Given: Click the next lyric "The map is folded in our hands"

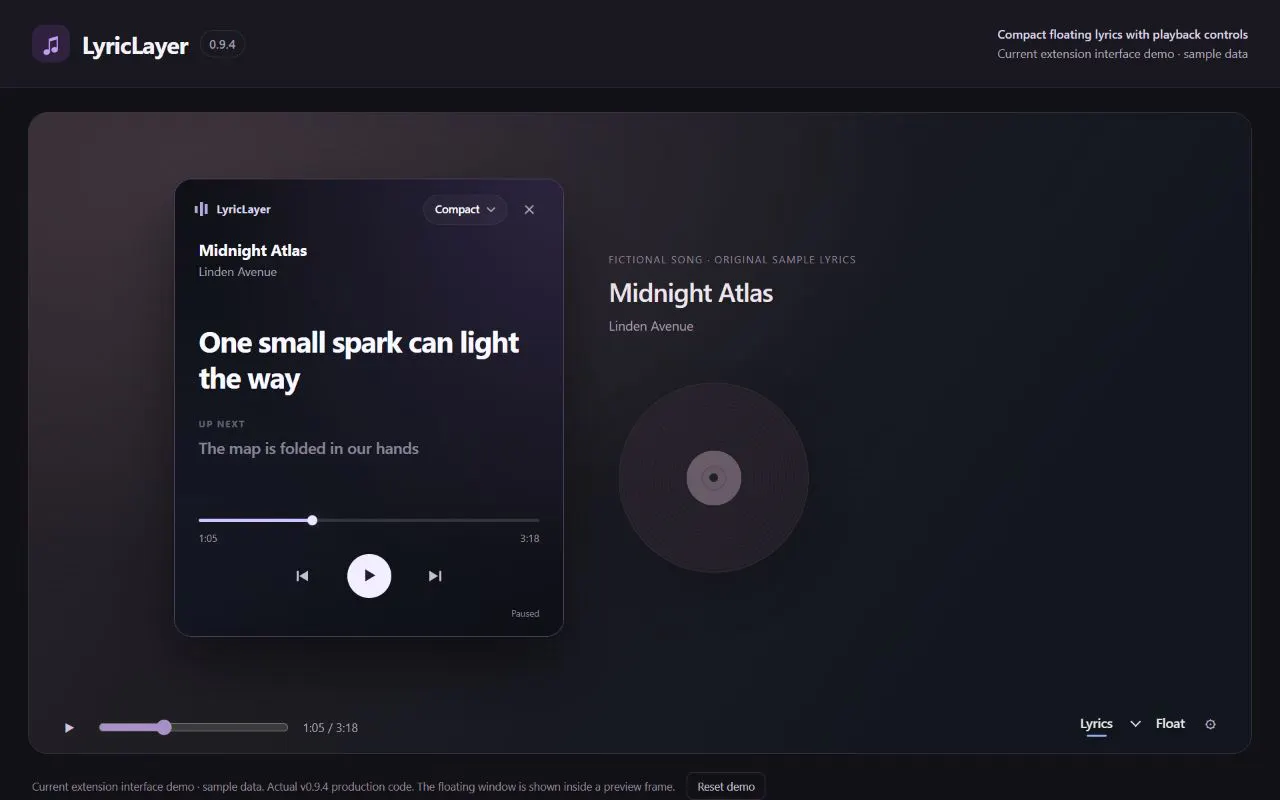Looking at the screenshot, I should pyautogui.click(x=309, y=448).
